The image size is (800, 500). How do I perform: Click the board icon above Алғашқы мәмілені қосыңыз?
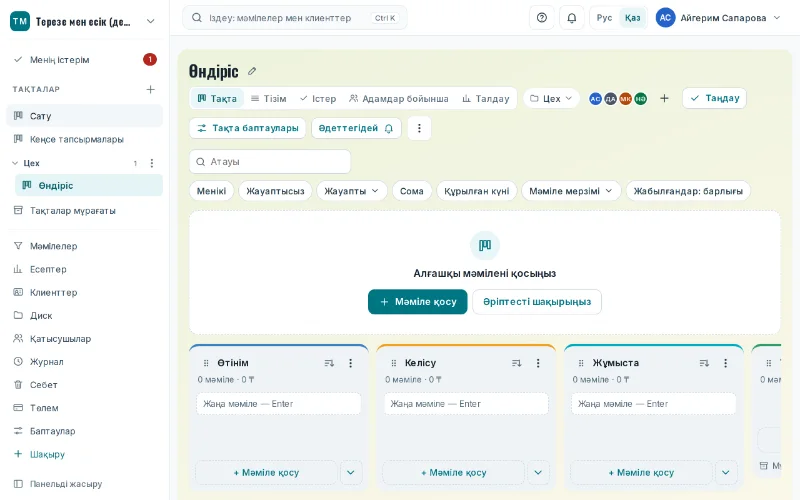485,245
